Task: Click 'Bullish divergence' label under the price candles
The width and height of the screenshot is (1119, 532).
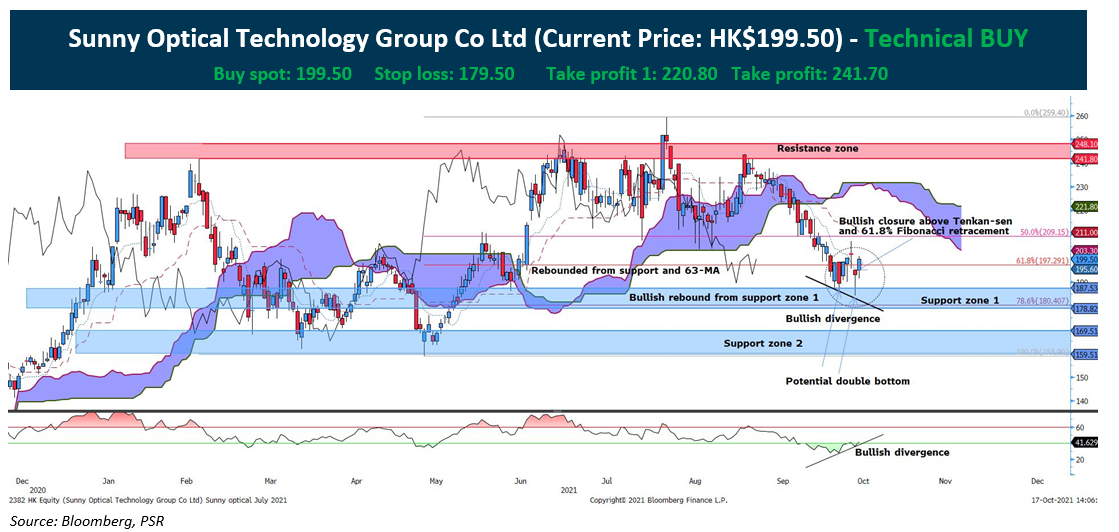Action: tap(833, 318)
